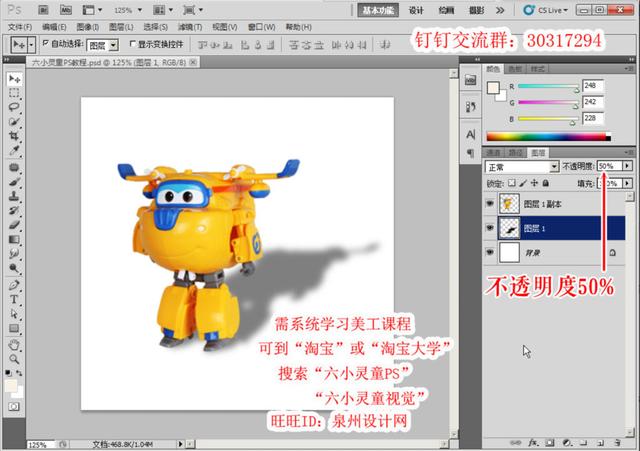The height and width of the screenshot is (451, 640).
Task: Switch to the 色板 panel tab
Action: click(515, 69)
